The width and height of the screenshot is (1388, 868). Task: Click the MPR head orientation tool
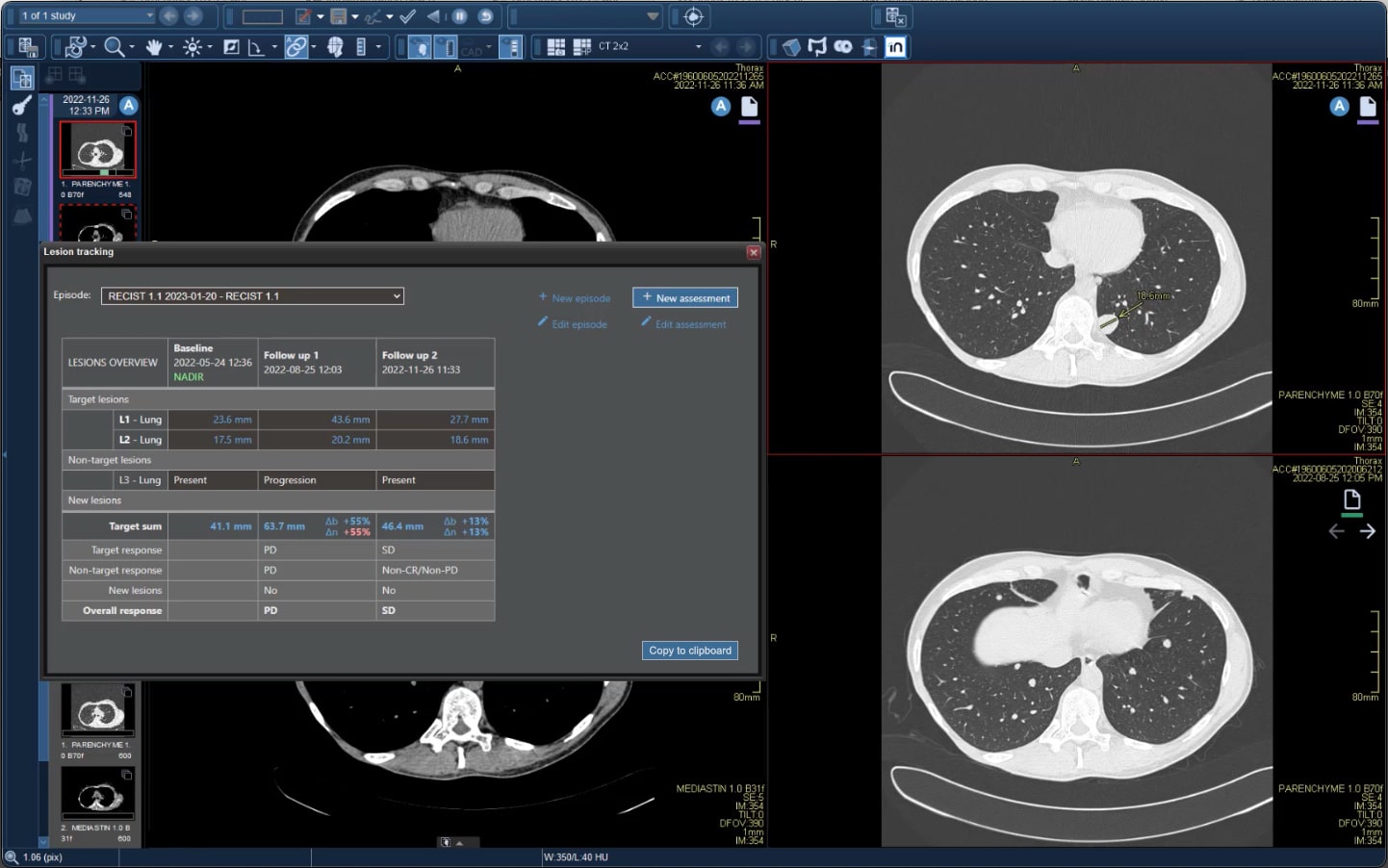335,46
